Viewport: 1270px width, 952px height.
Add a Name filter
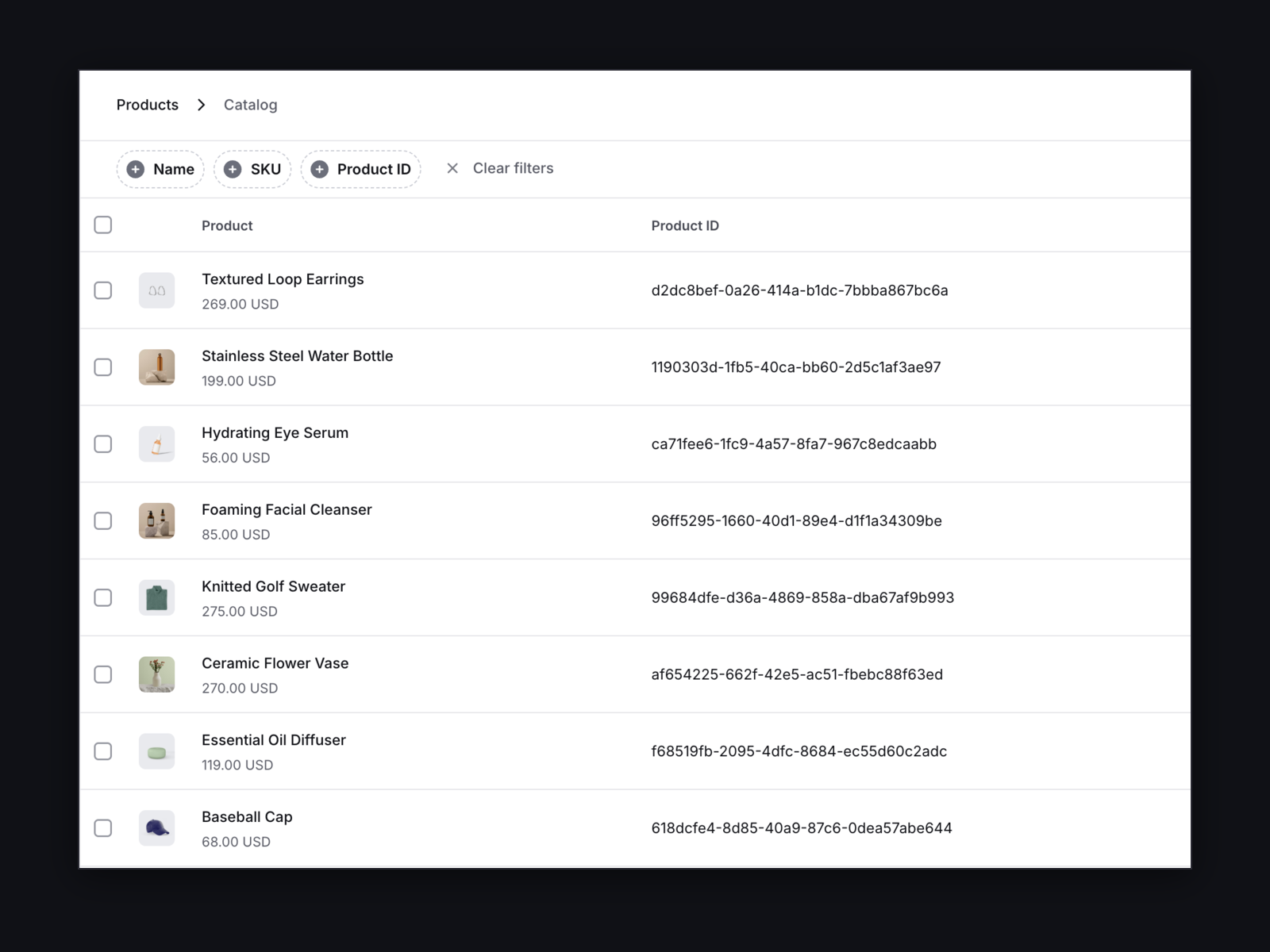point(160,169)
